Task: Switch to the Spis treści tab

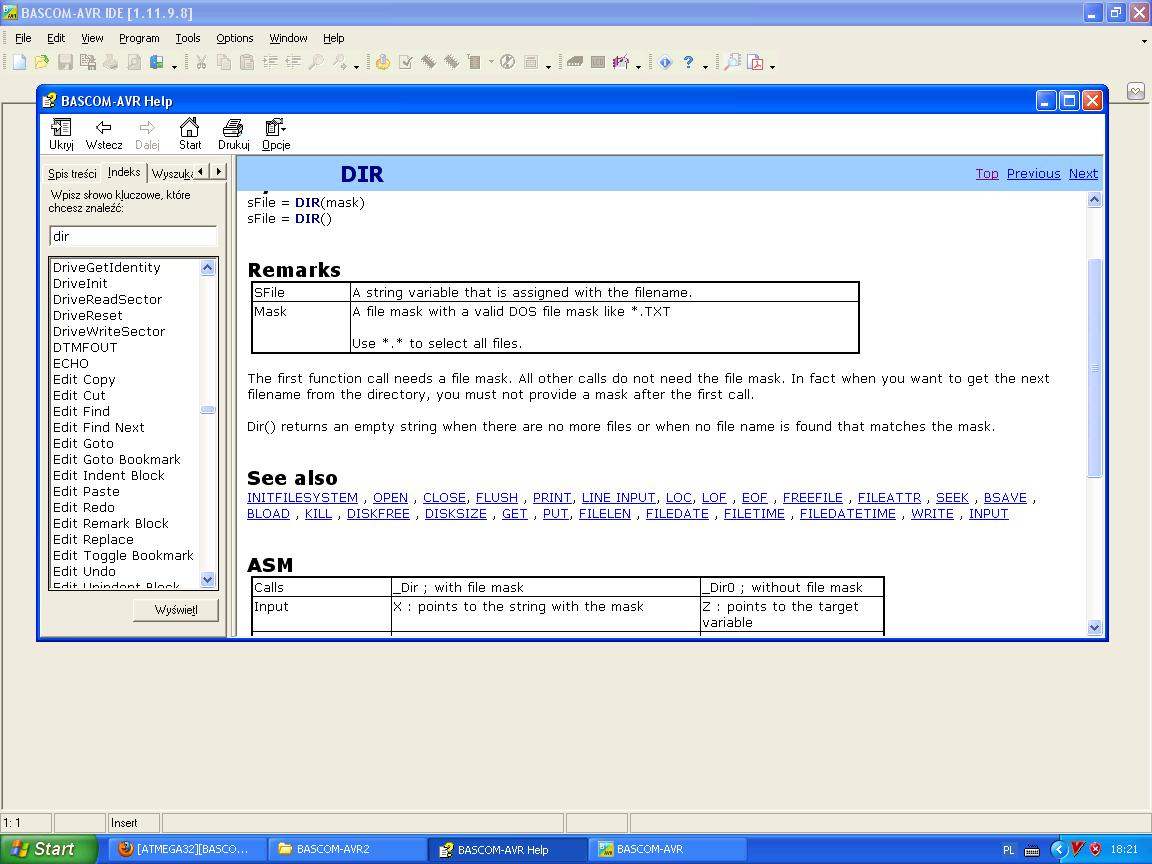Action: pos(72,174)
